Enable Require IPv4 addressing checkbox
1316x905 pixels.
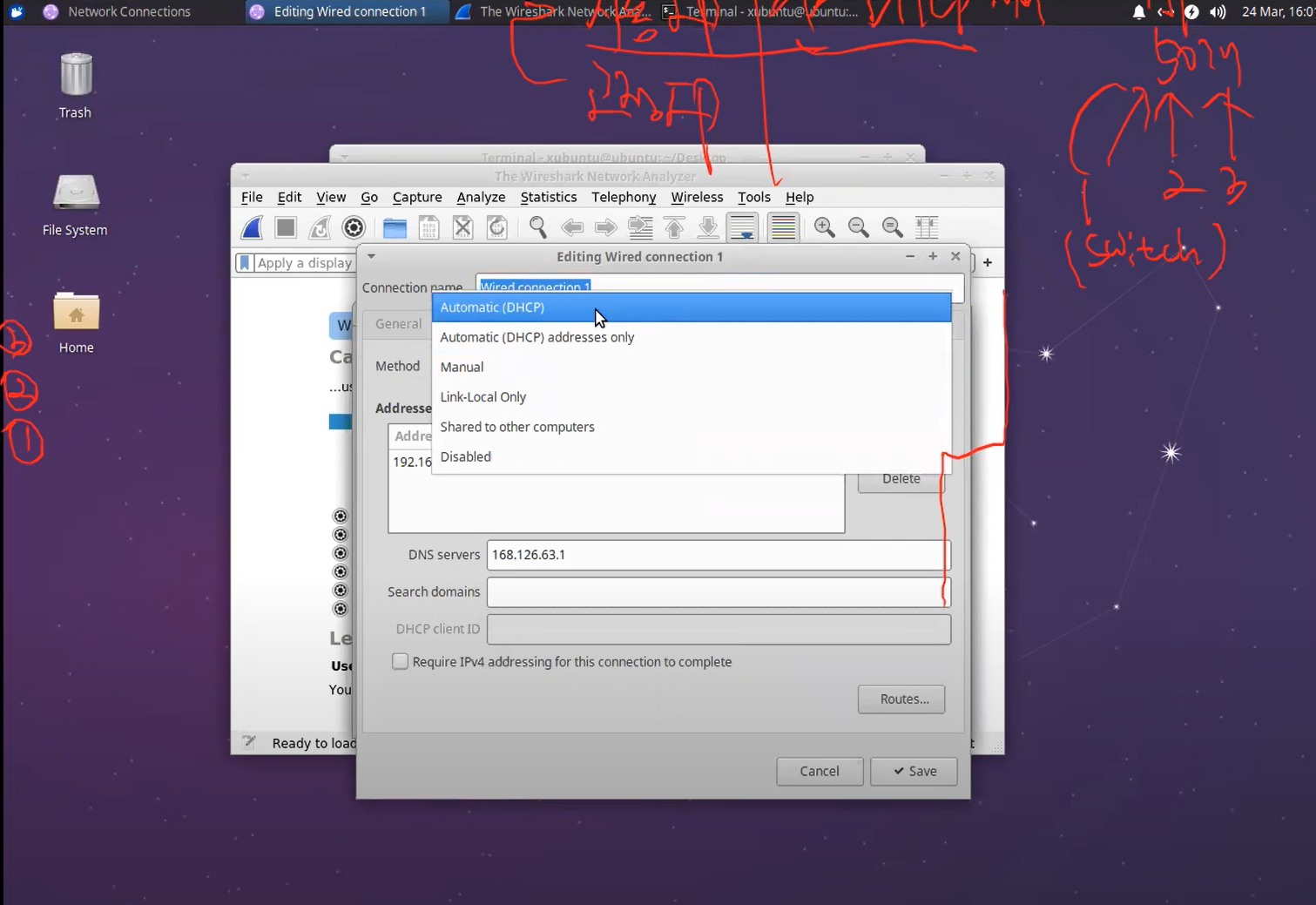point(400,661)
